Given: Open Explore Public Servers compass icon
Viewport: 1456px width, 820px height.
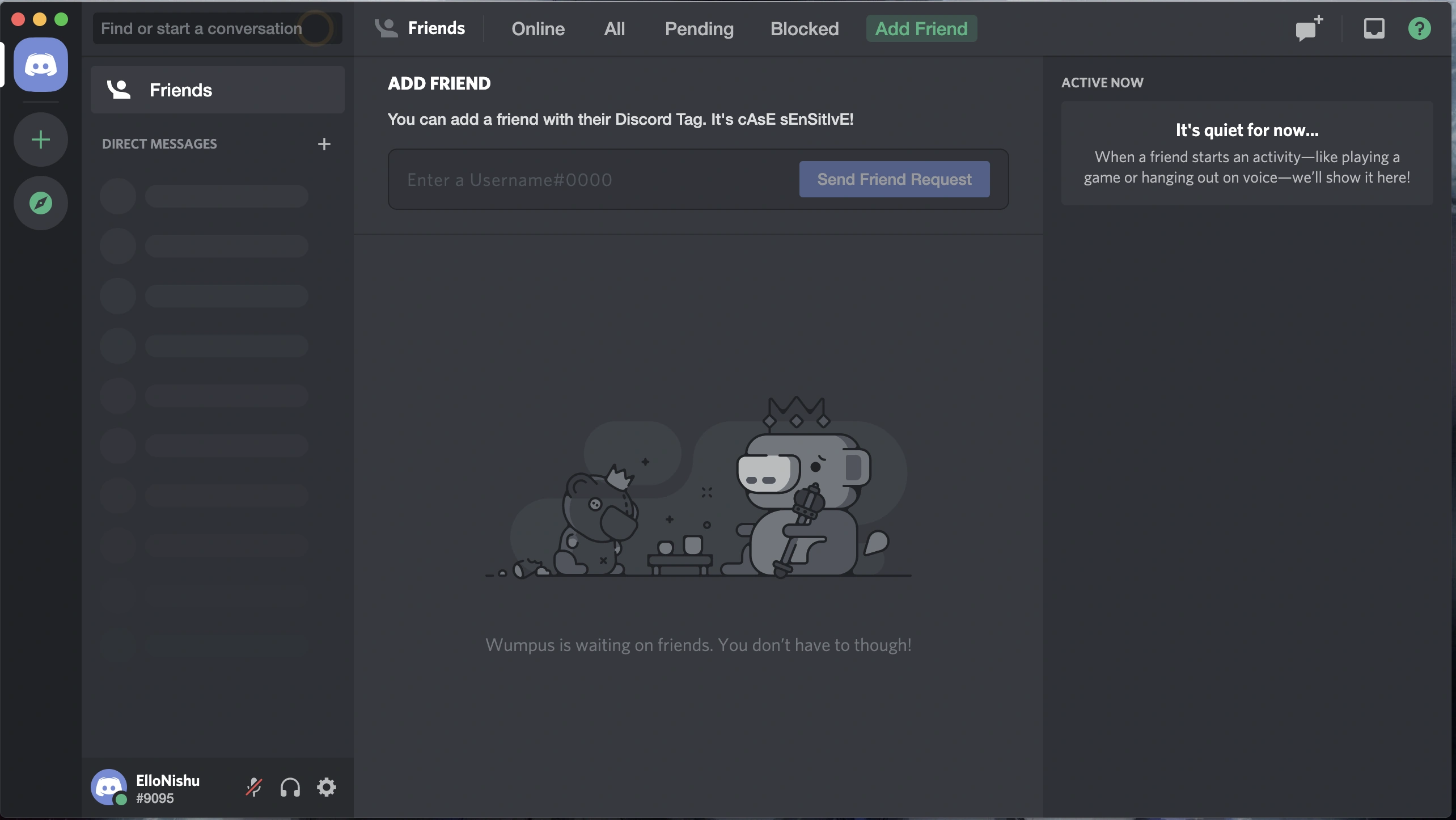Looking at the screenshot, I should point(41,203).
